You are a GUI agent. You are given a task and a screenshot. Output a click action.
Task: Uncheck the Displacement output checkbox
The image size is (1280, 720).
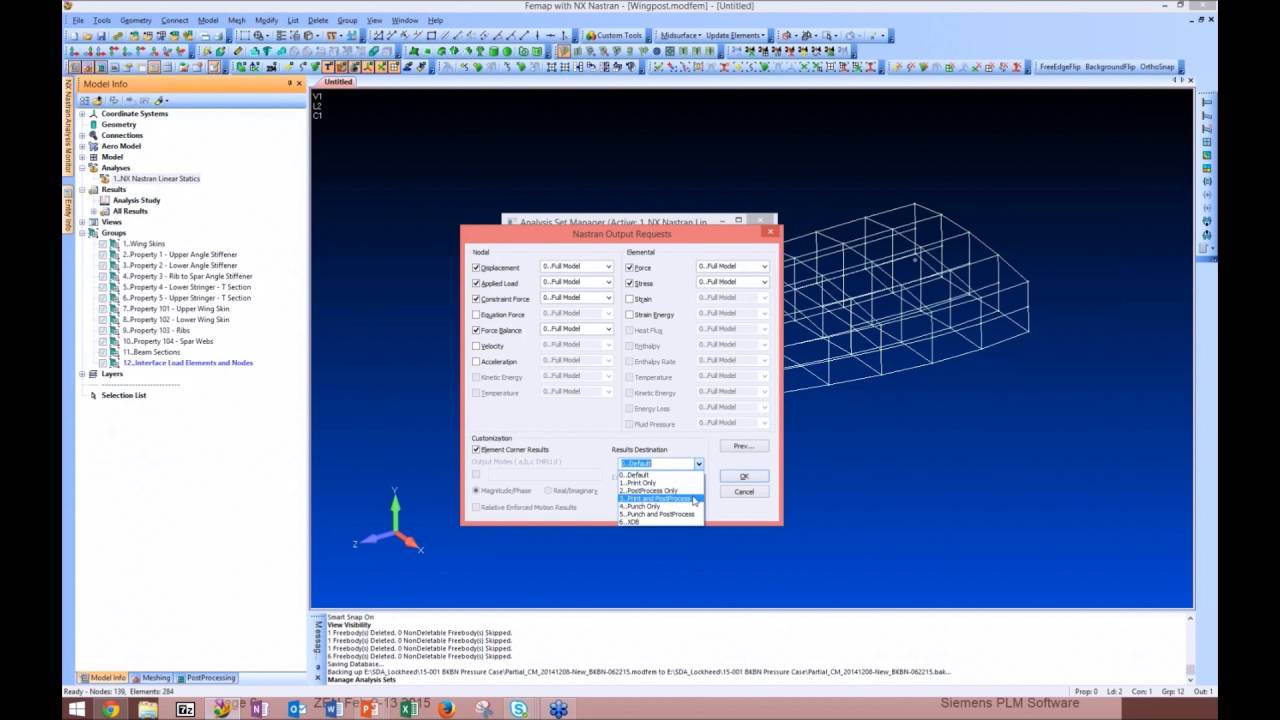click(476, 268)
